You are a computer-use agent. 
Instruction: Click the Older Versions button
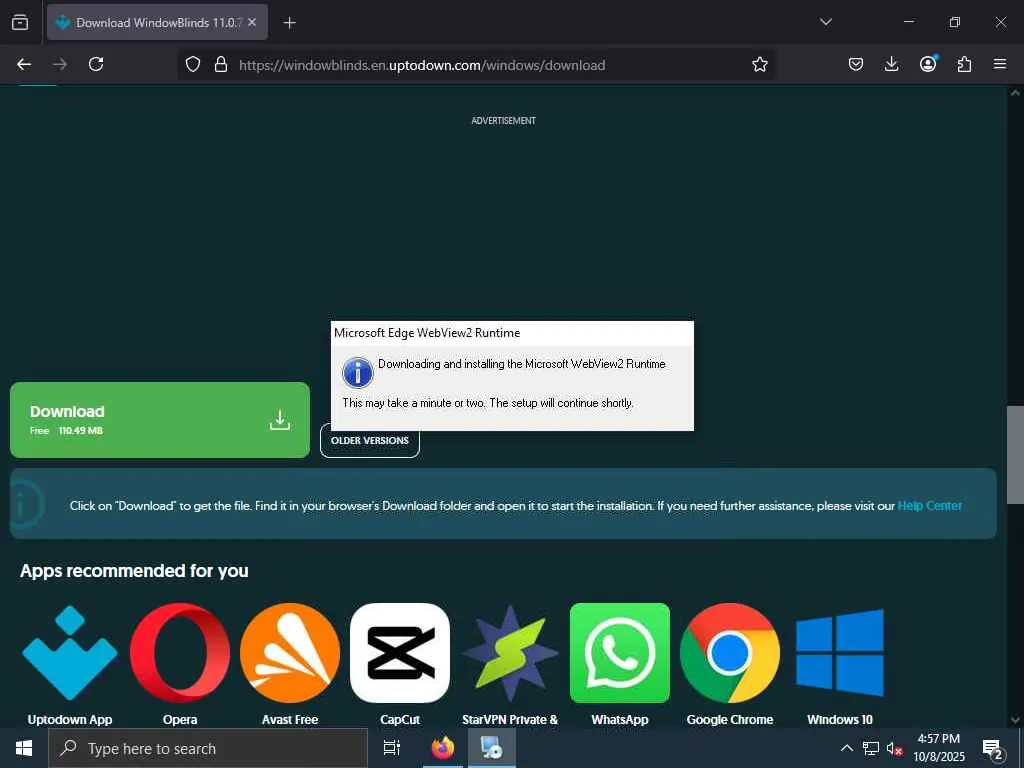(370, 441)
